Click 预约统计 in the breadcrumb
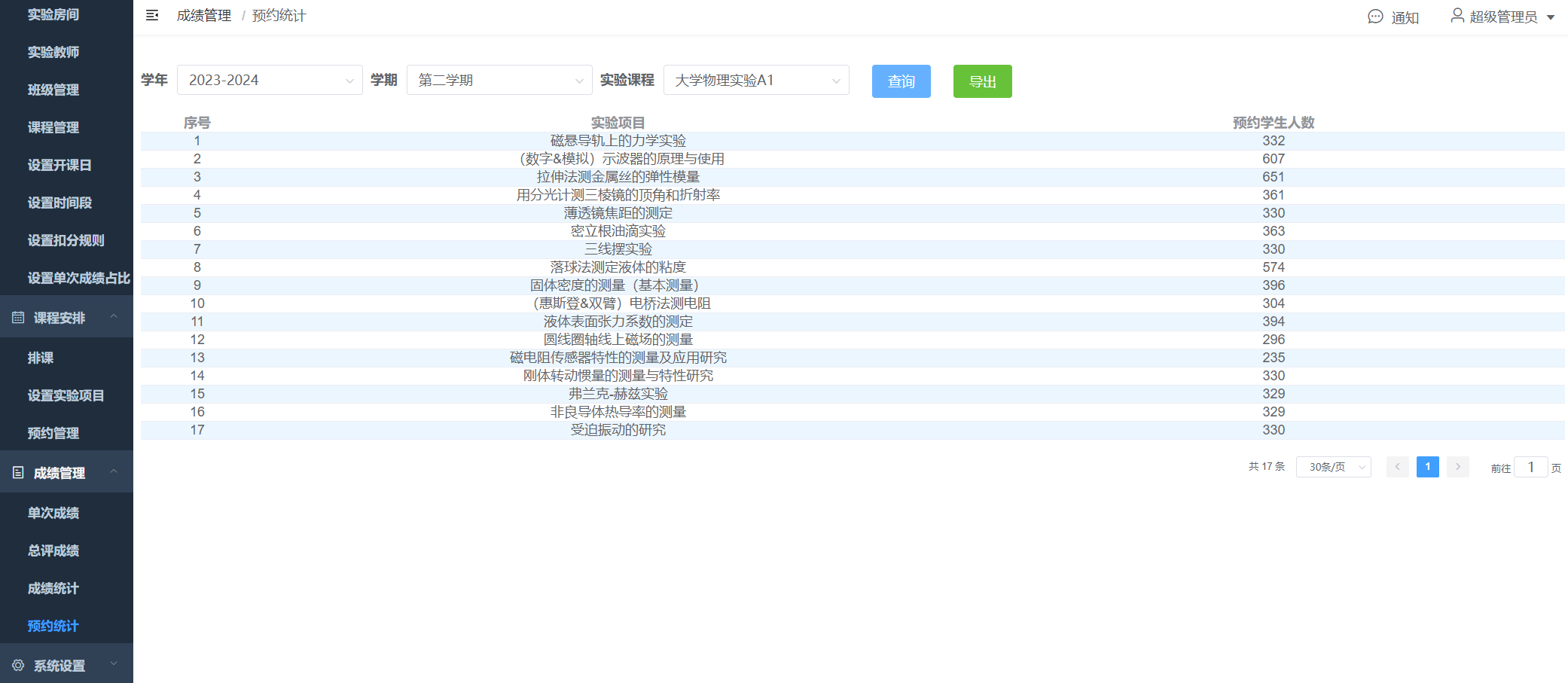The height and width of the screenshot is (683, 1568). [x=279, y=16]
